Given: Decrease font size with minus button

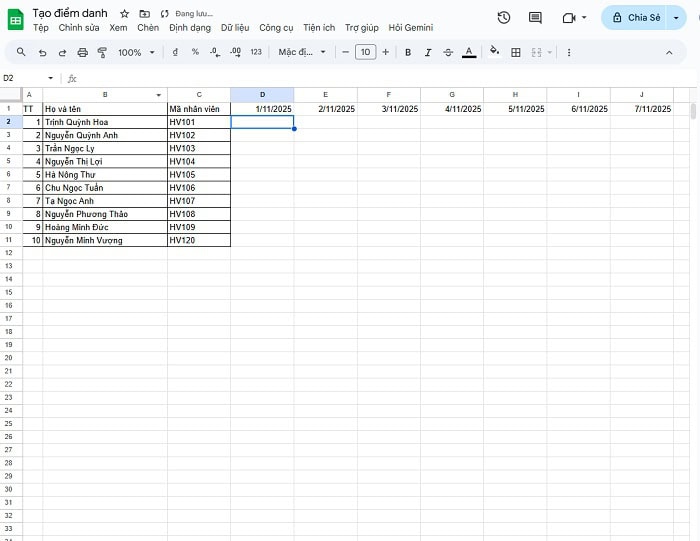Looking at the screenshot, I should tap(345, 52).
